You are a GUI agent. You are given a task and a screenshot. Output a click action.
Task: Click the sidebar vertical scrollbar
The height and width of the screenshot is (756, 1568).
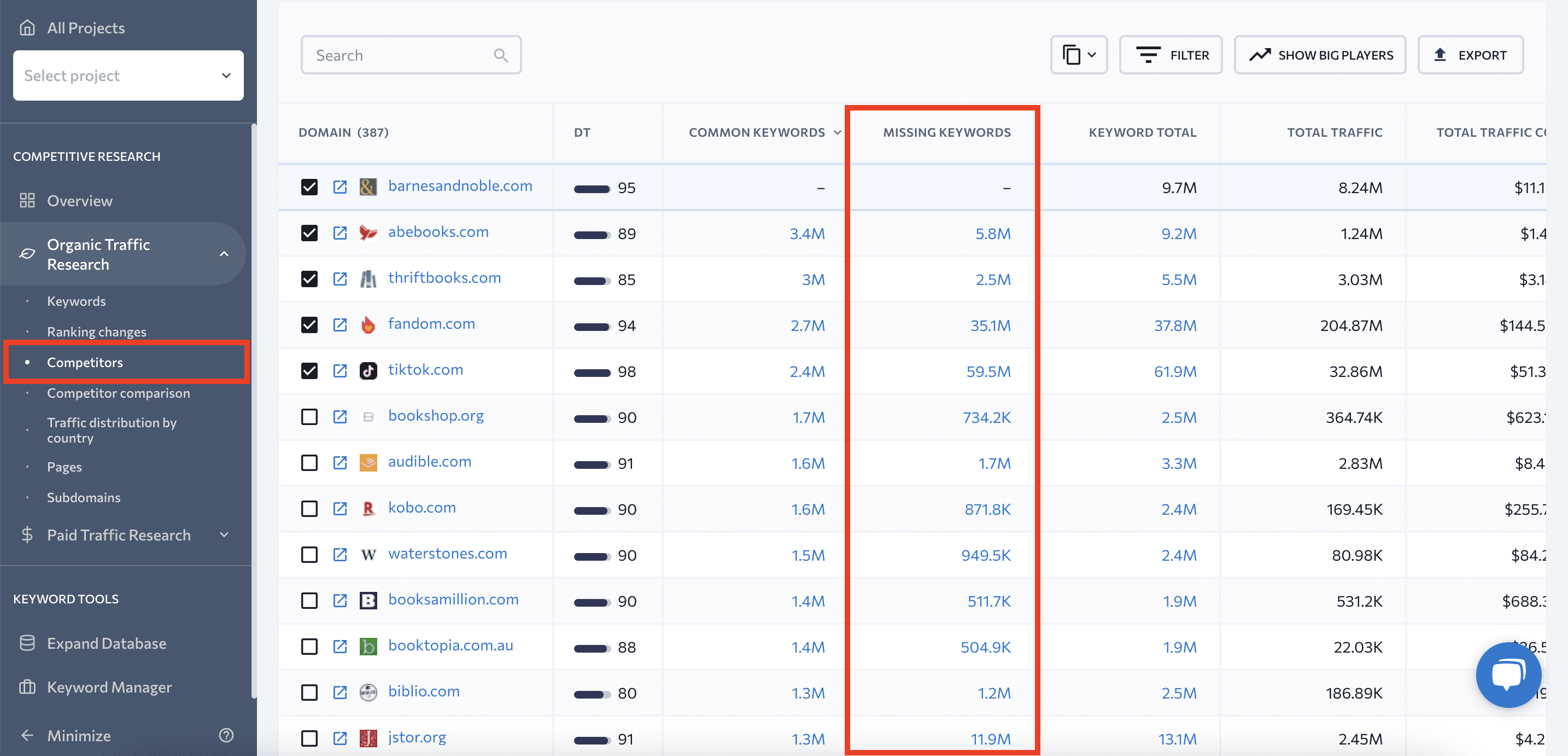pyautogui.click(x=253, y=411)
